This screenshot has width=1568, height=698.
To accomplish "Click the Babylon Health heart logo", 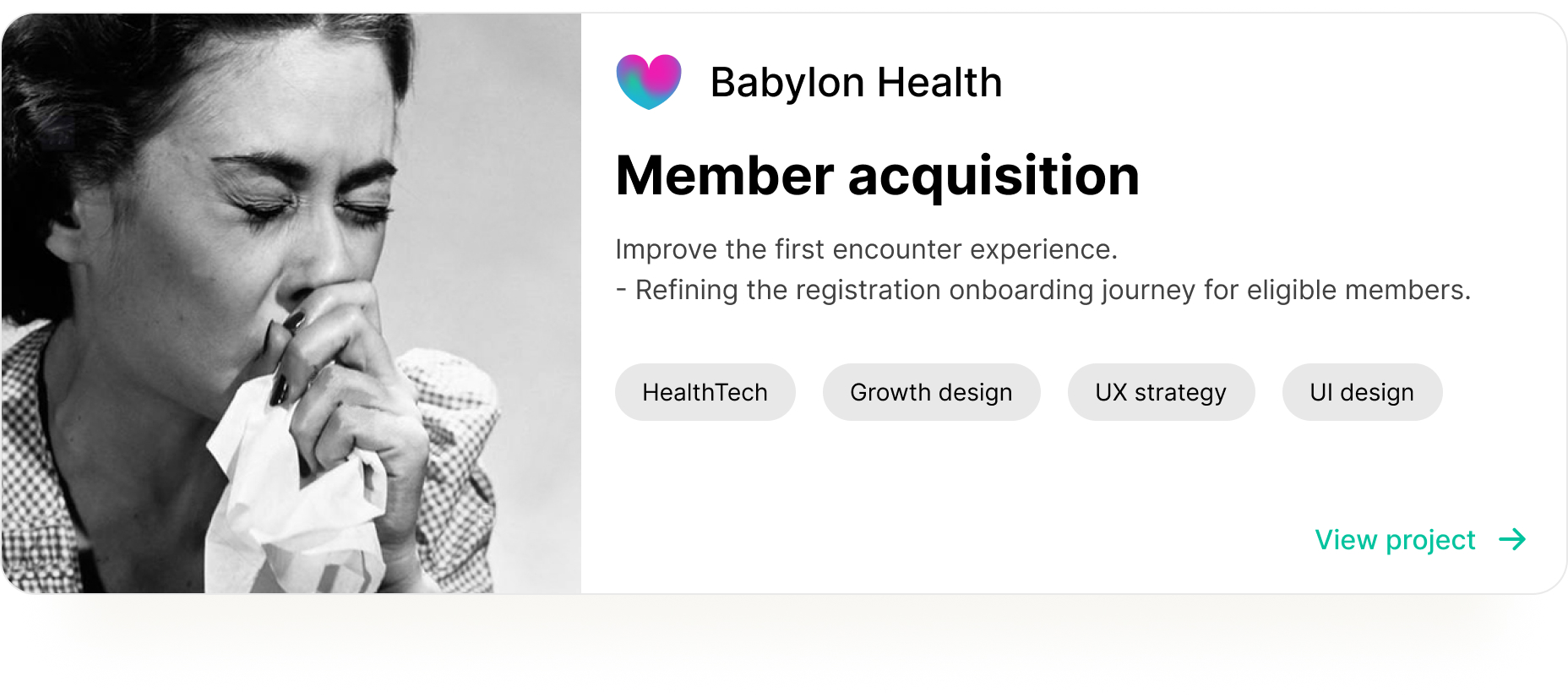I will point(649,82).
